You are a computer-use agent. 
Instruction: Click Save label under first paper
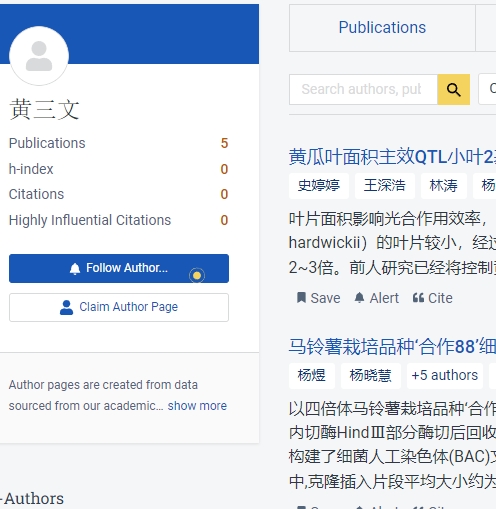325,298
